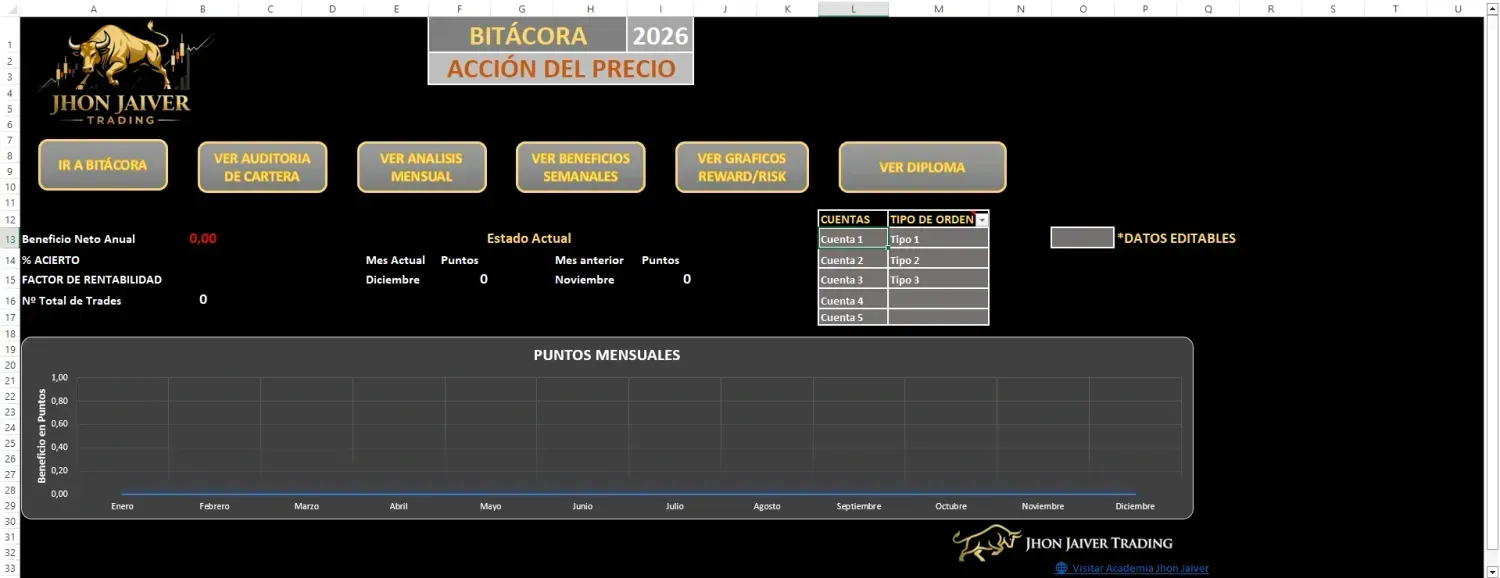Image resolution: width=1500 pixels, height=578 pixels.
Task: Select the cell showing 2026
Action: (x=658, y=35)
